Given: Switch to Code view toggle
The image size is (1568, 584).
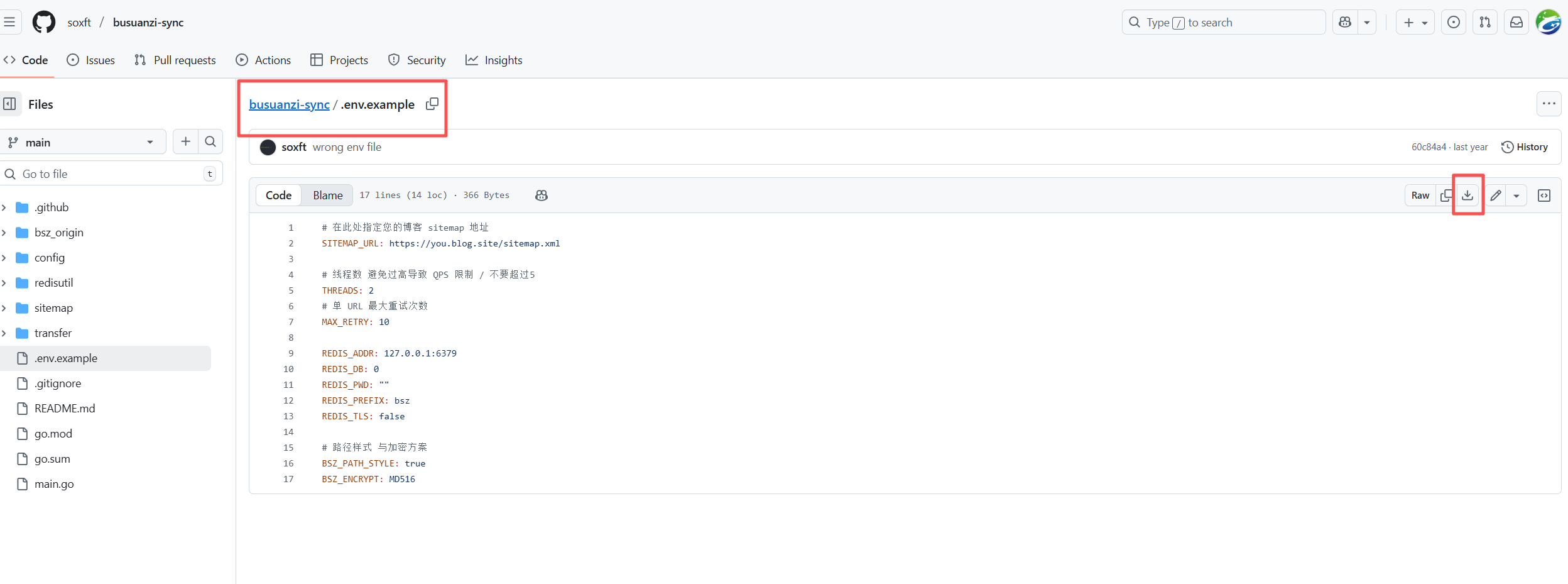Looking at the screenshot, I should pyautogui.click(x=278, y=196).
